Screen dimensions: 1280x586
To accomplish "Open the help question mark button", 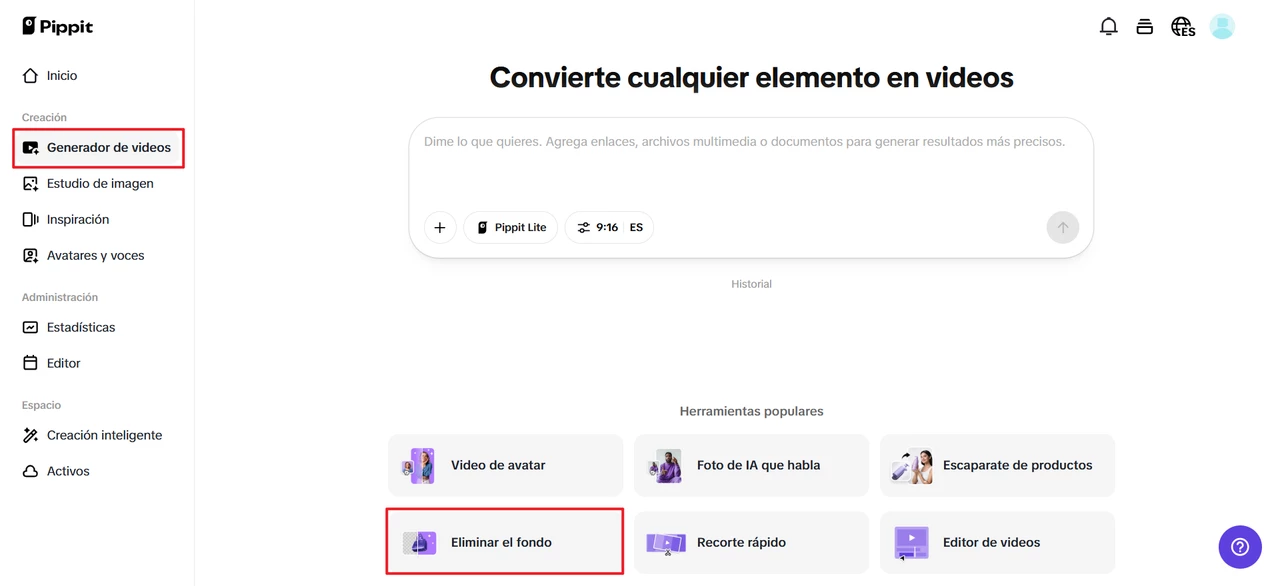I will point(1239,547).
